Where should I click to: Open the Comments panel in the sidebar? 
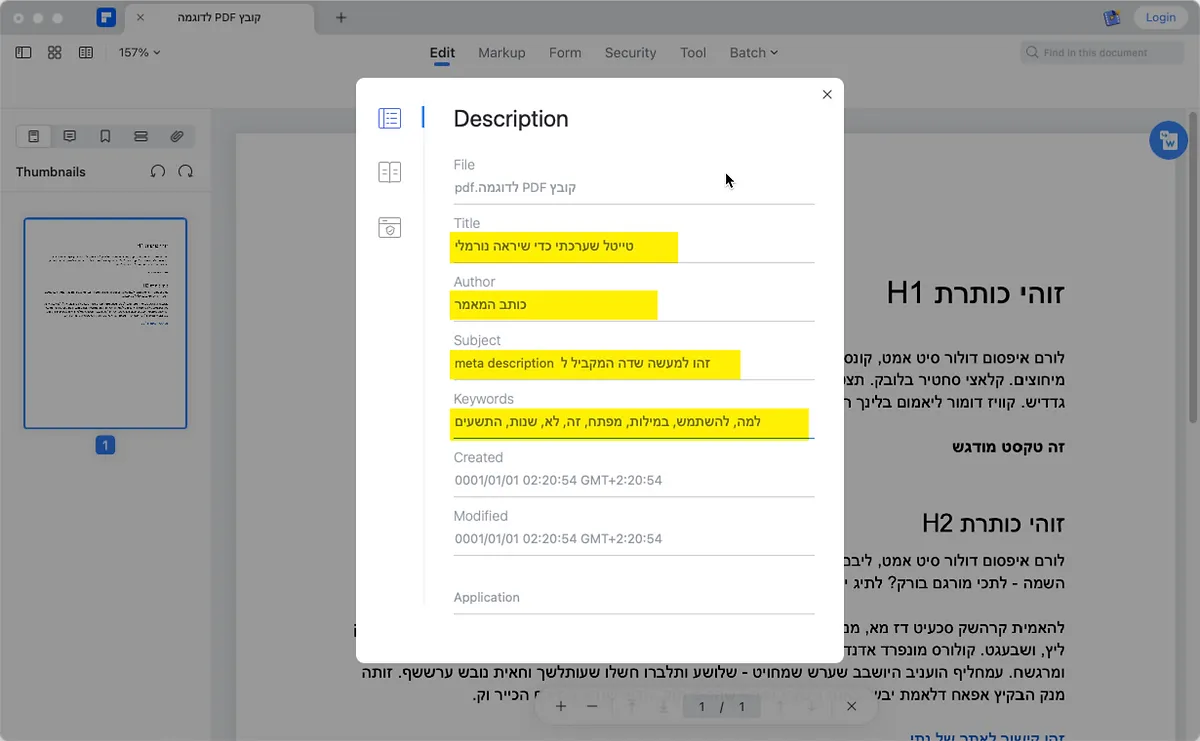[x=69, y=136]
